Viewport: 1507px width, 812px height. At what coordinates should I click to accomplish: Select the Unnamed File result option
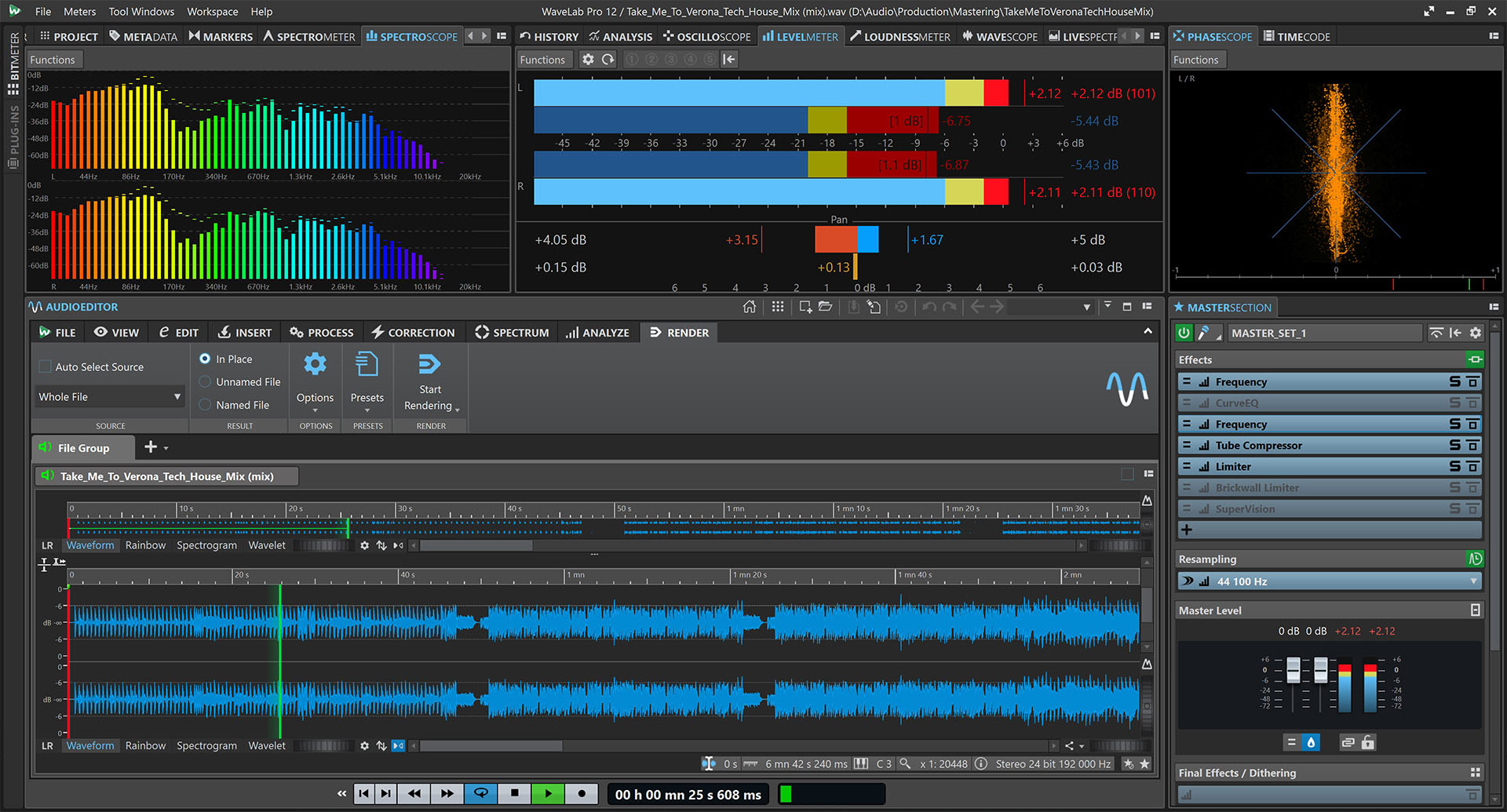[x=205, y=381]
